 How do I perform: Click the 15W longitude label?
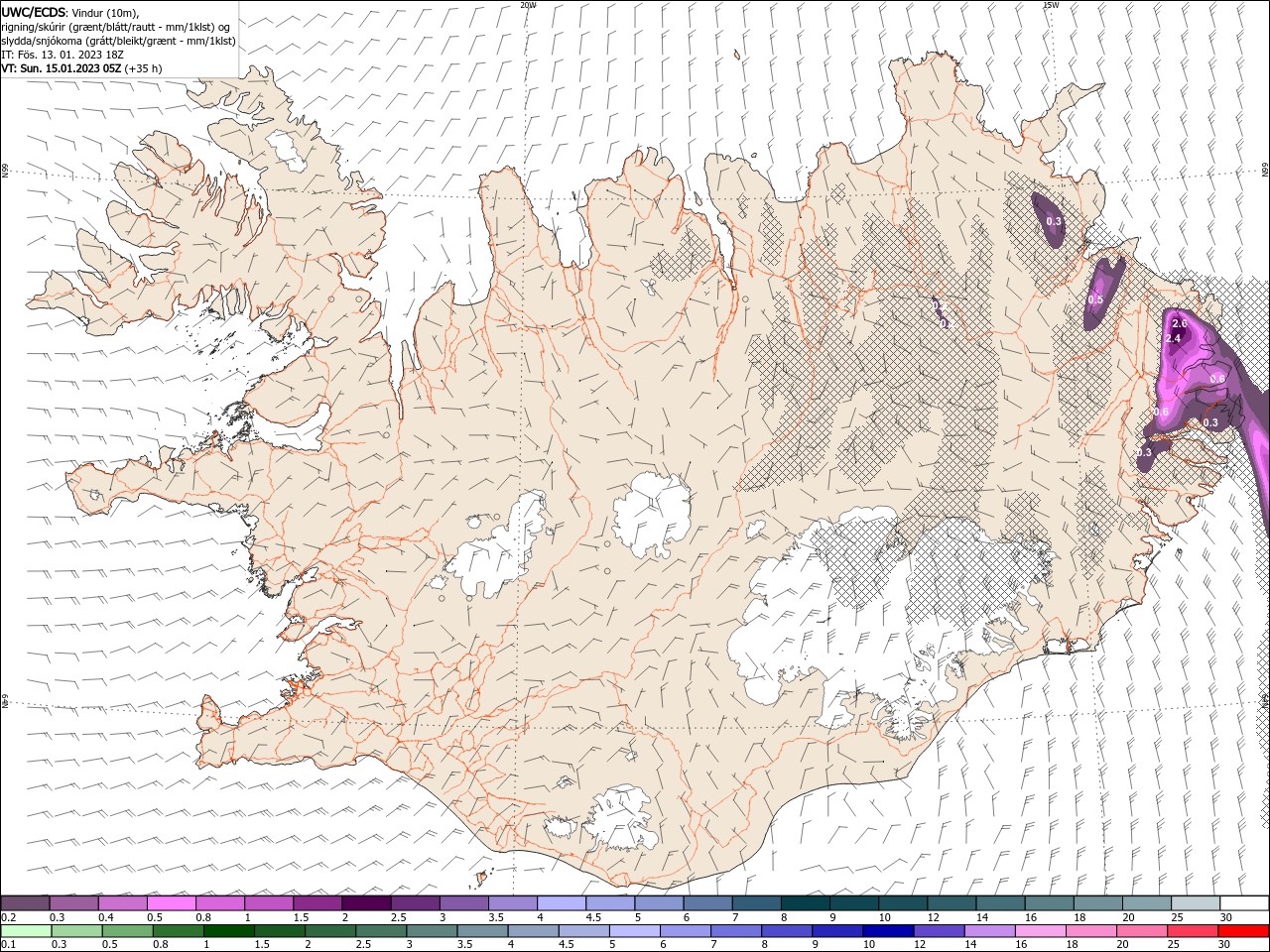1051,5
